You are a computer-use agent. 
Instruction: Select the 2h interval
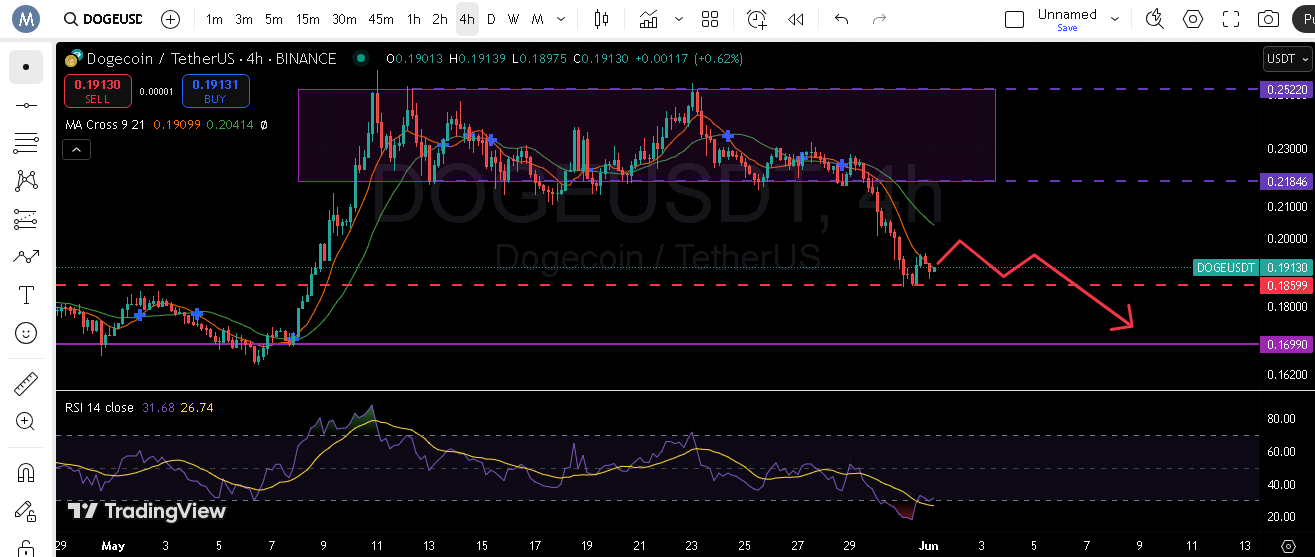coord(440,19)
